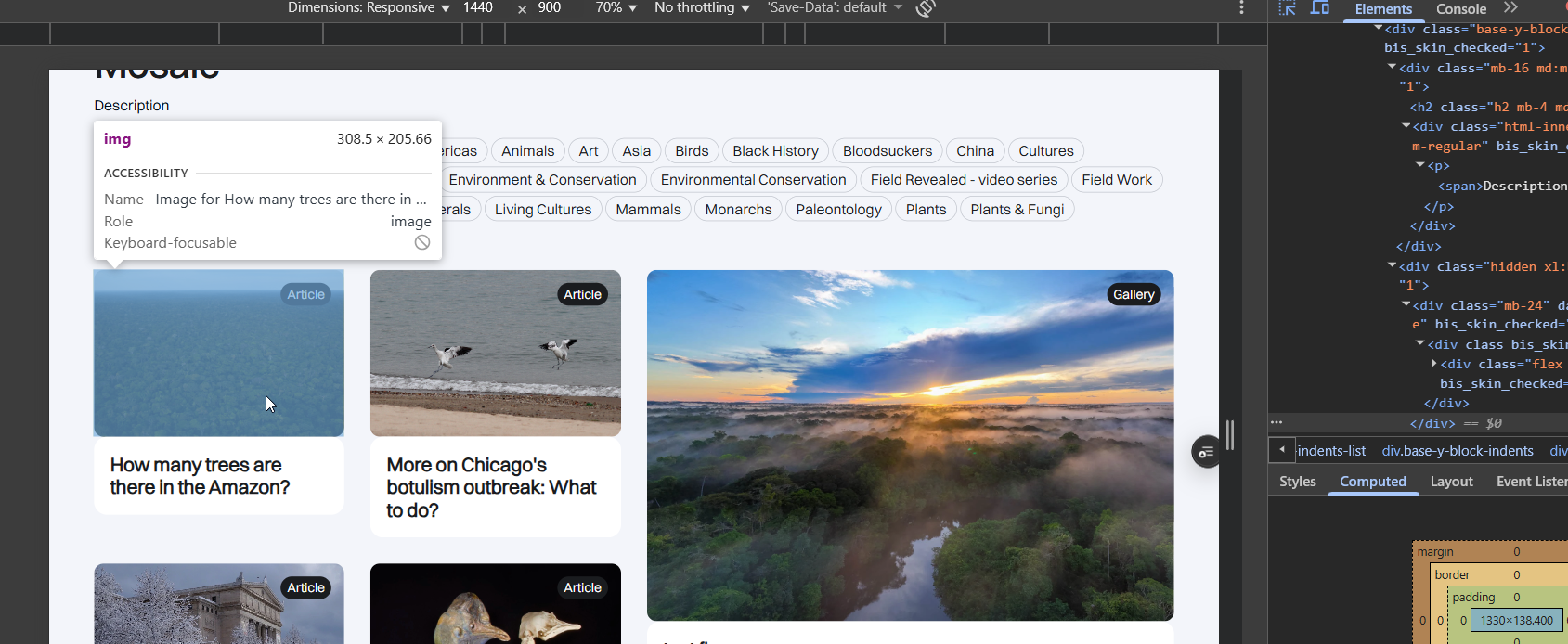The height and width of the screenshot is (644, 1568).
Task: Expand the collapsed div class="flex" node
Action: (1434, 364)
